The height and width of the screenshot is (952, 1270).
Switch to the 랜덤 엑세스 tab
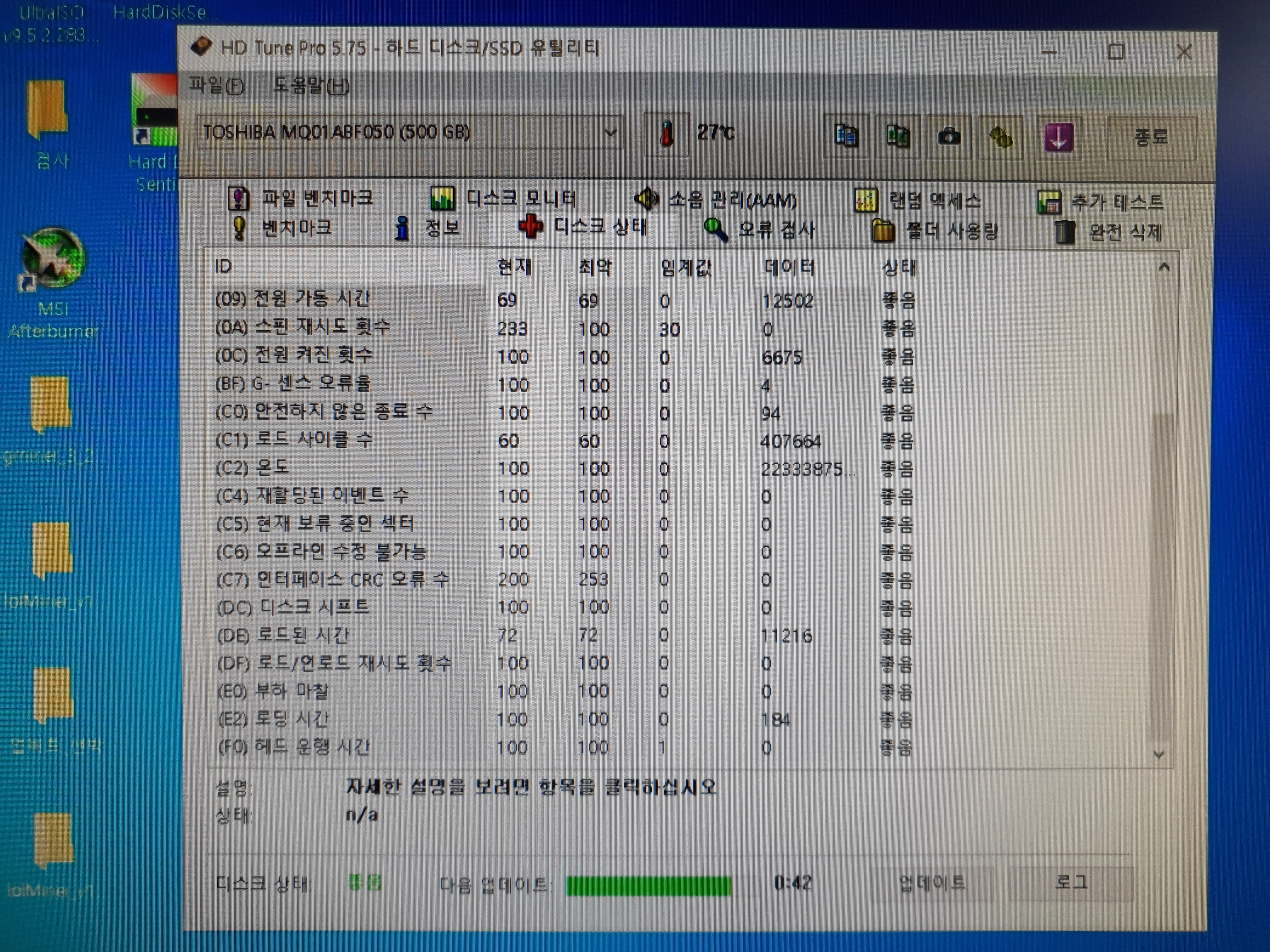point(918,201)
